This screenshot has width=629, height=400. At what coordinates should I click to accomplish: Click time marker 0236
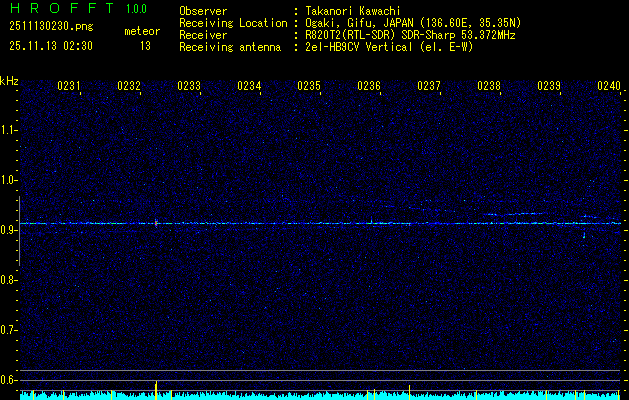click(369, 85)
